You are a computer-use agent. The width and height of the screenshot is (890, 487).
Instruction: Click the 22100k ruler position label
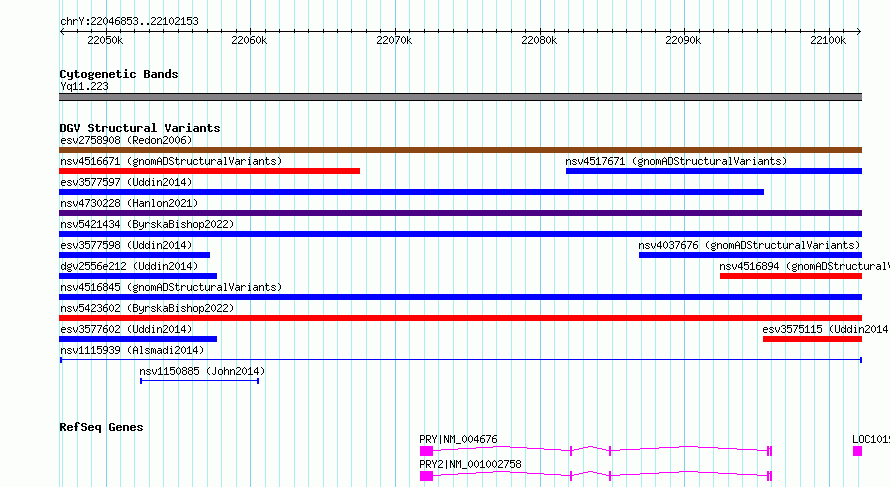coord(828,40)
